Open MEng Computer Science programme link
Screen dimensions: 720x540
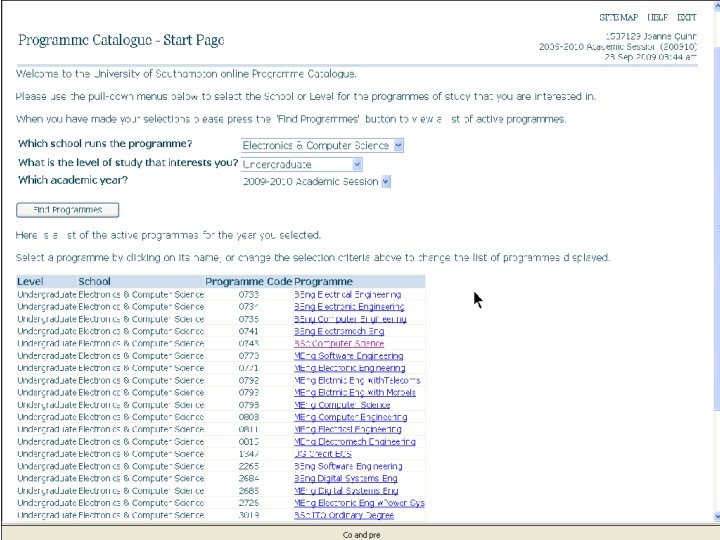click(x=342, y=405)
